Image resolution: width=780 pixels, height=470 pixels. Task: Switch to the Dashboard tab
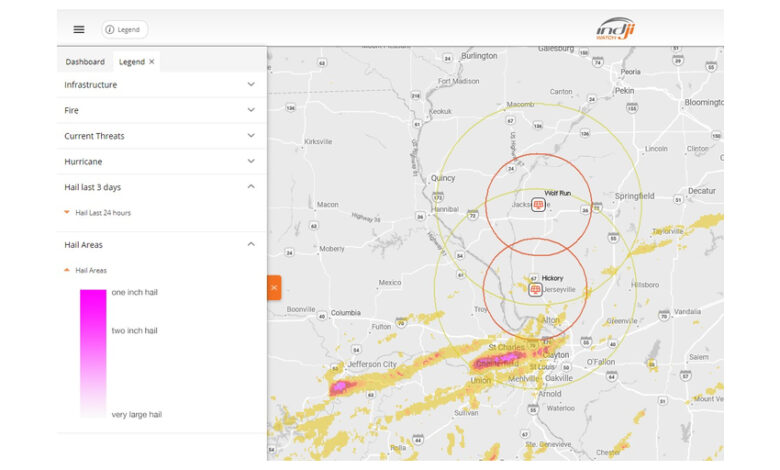[x=85, y=62]
